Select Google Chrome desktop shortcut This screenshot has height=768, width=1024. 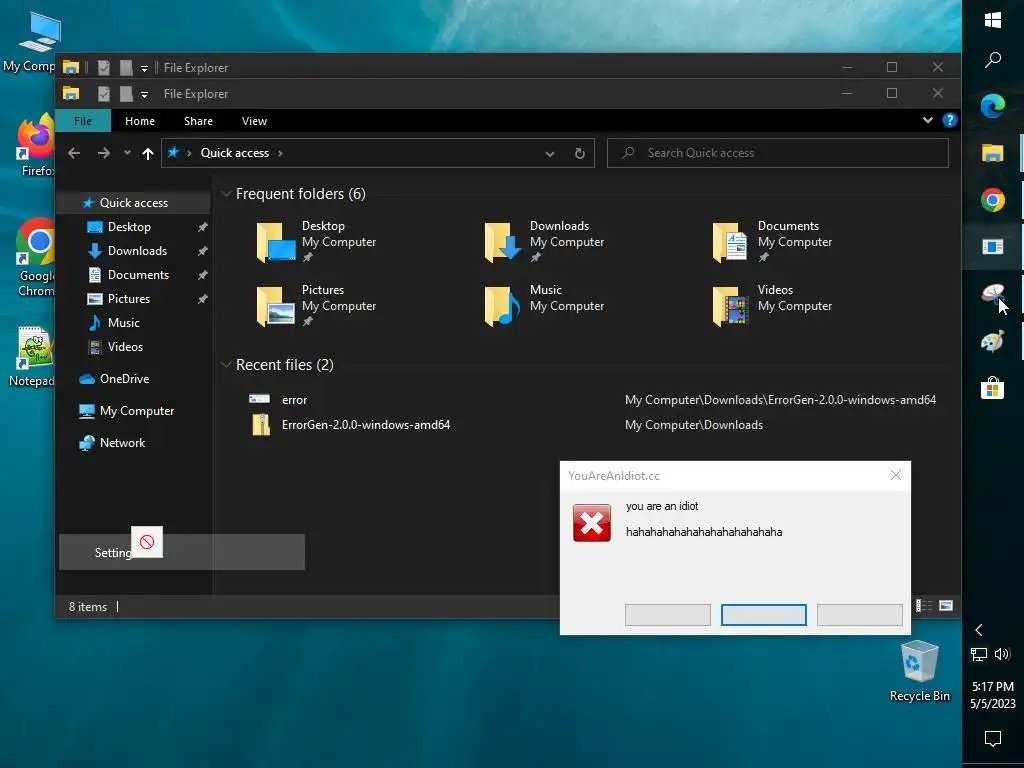(x=35, y=257)
